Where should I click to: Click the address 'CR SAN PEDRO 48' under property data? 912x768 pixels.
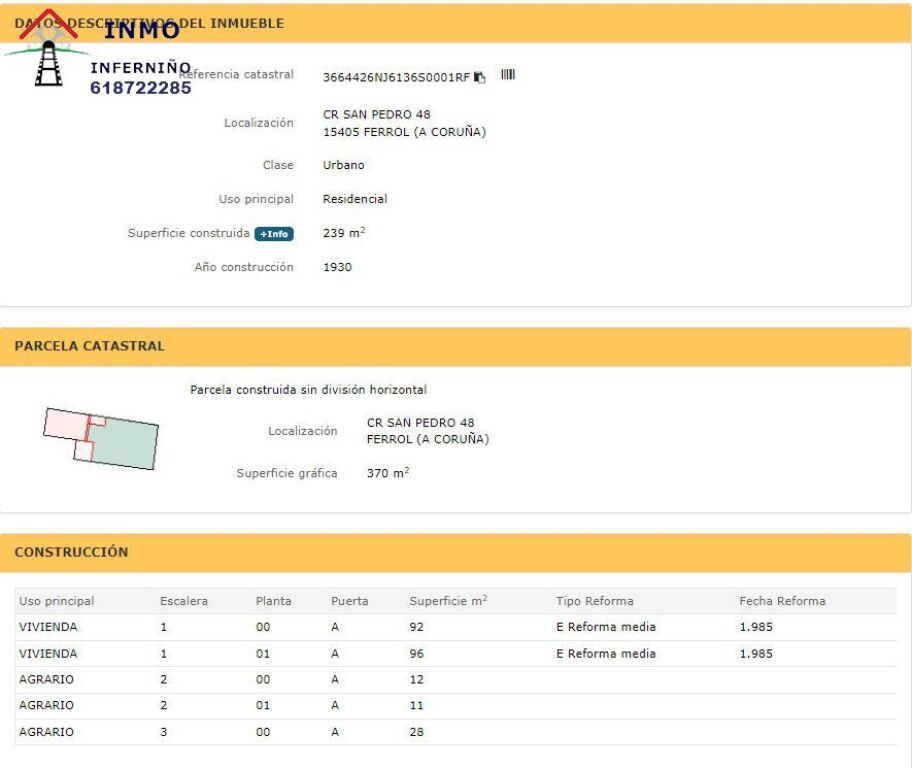(377, 115)
